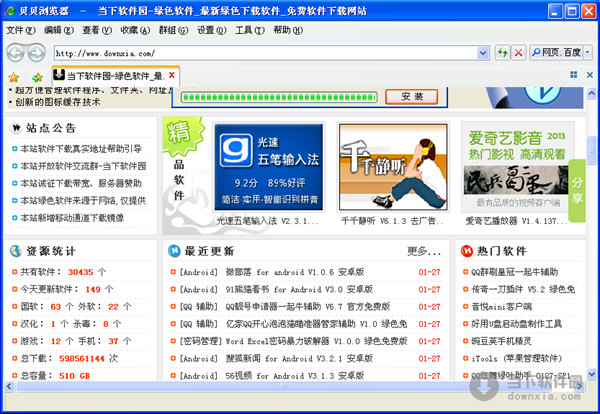
Task: Open the tab grid view icon
Action: [x=574, y=75]
